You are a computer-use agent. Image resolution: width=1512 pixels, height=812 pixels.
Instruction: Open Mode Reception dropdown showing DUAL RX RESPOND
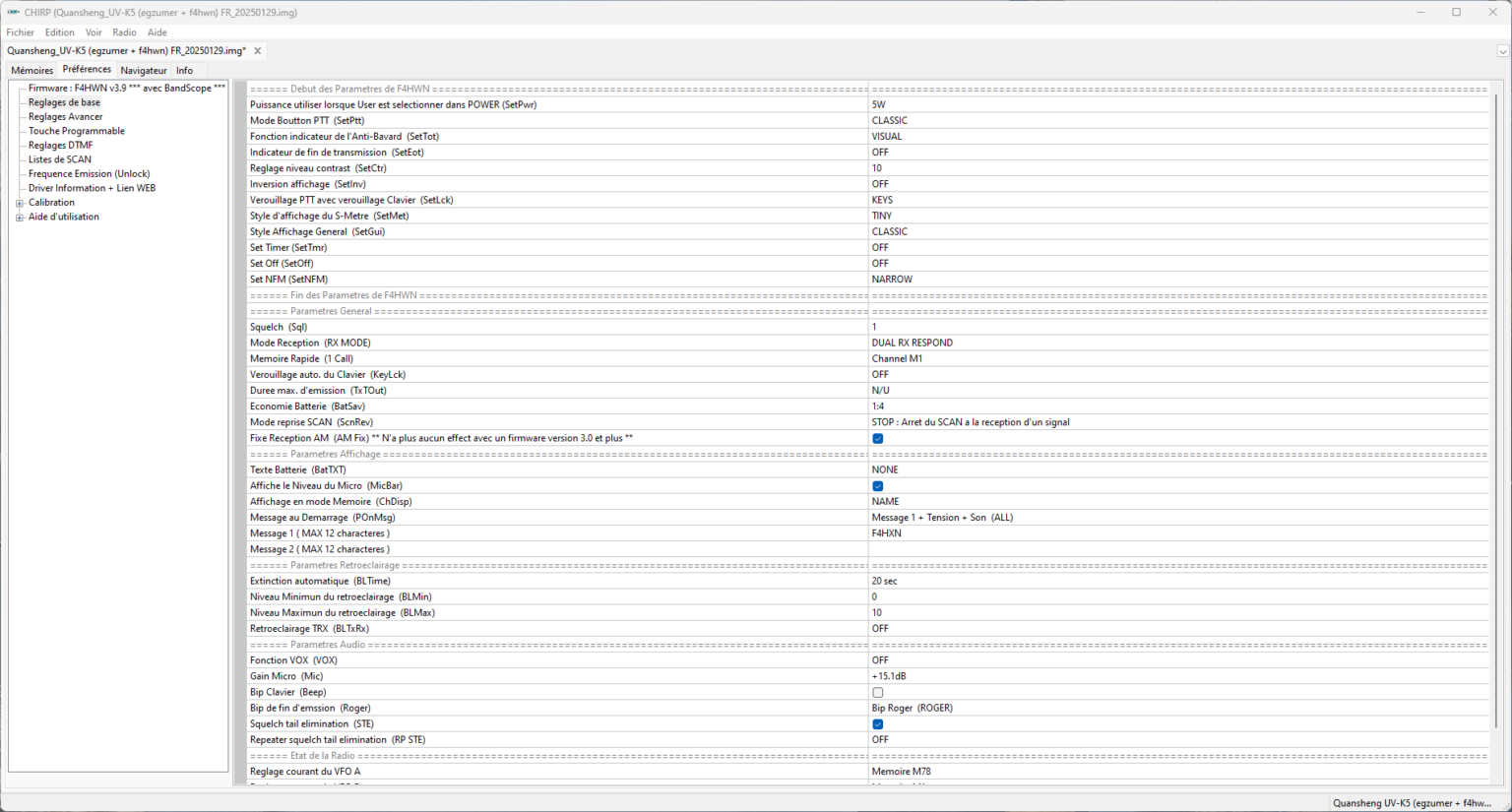[1177, 344]
